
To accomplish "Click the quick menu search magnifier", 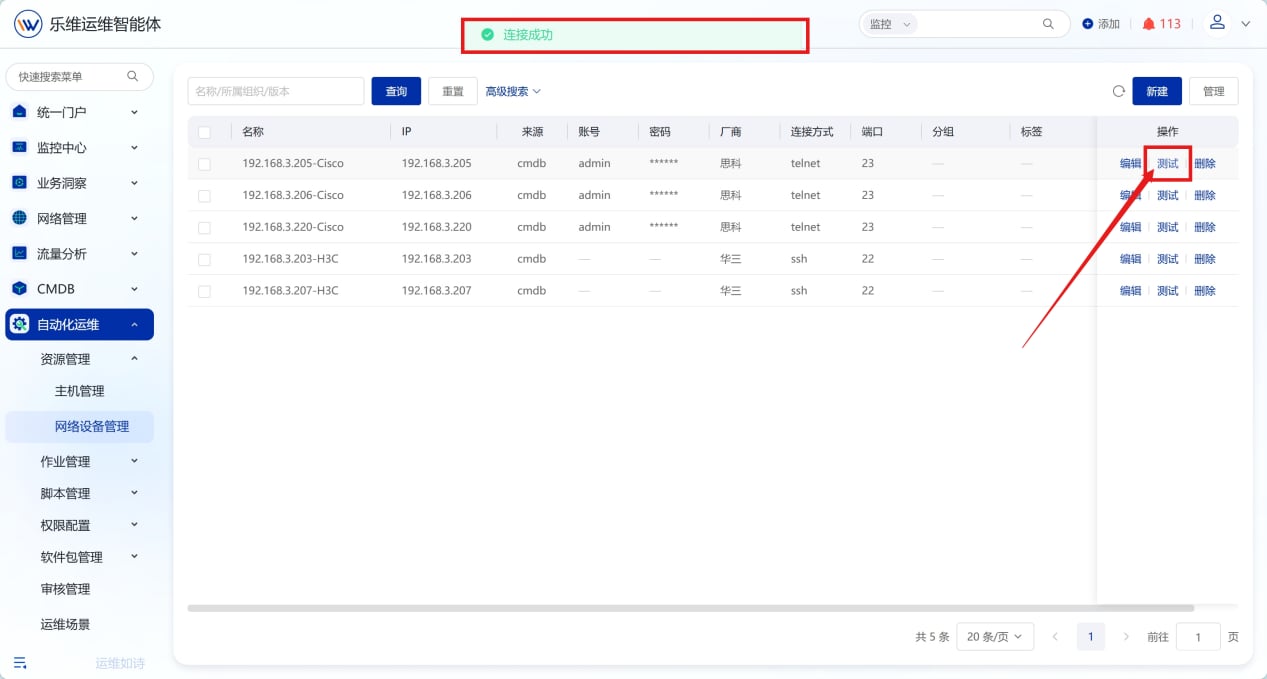I will [x=133, y=76].
